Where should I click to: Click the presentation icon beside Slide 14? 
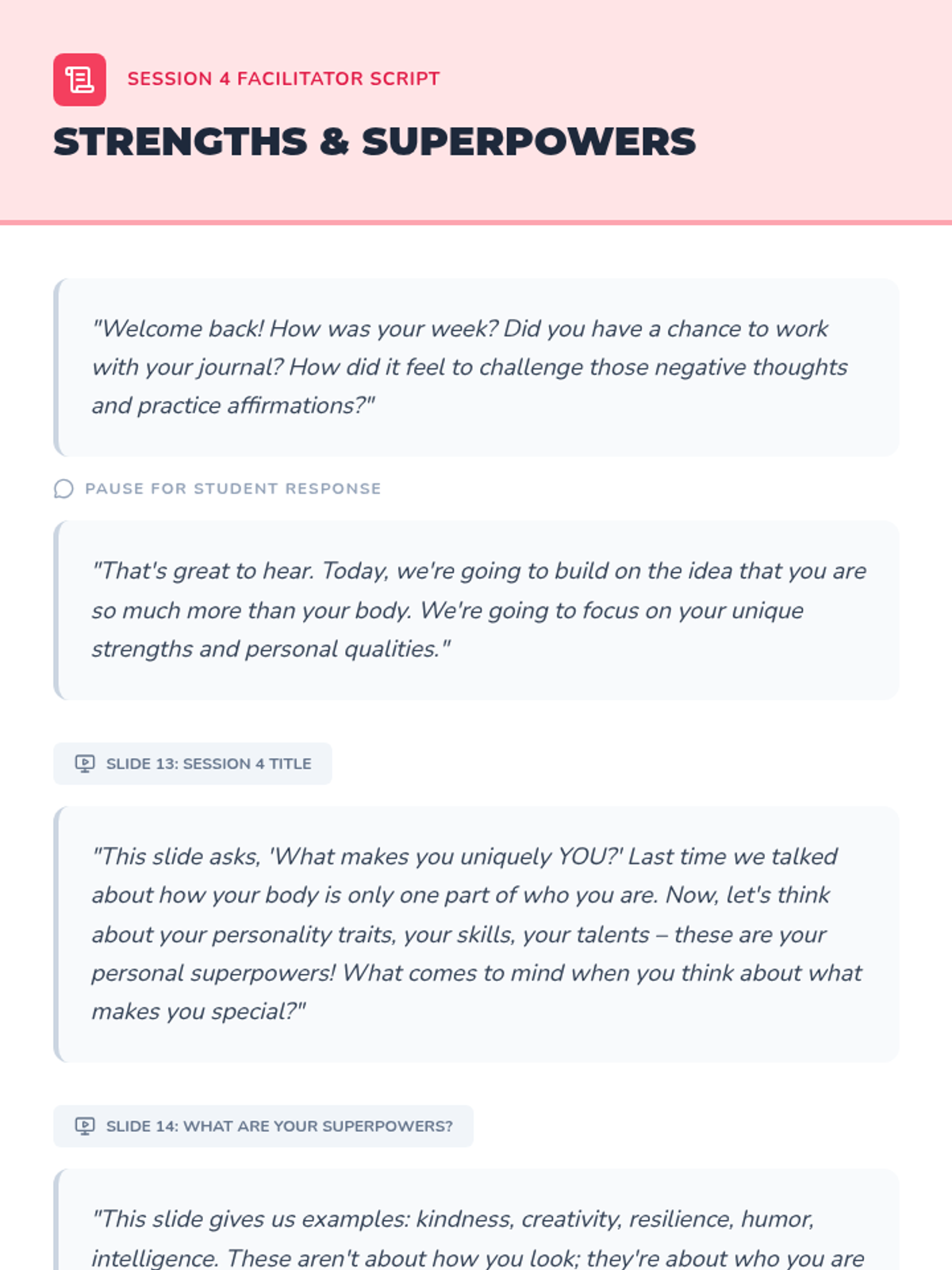85,1126
